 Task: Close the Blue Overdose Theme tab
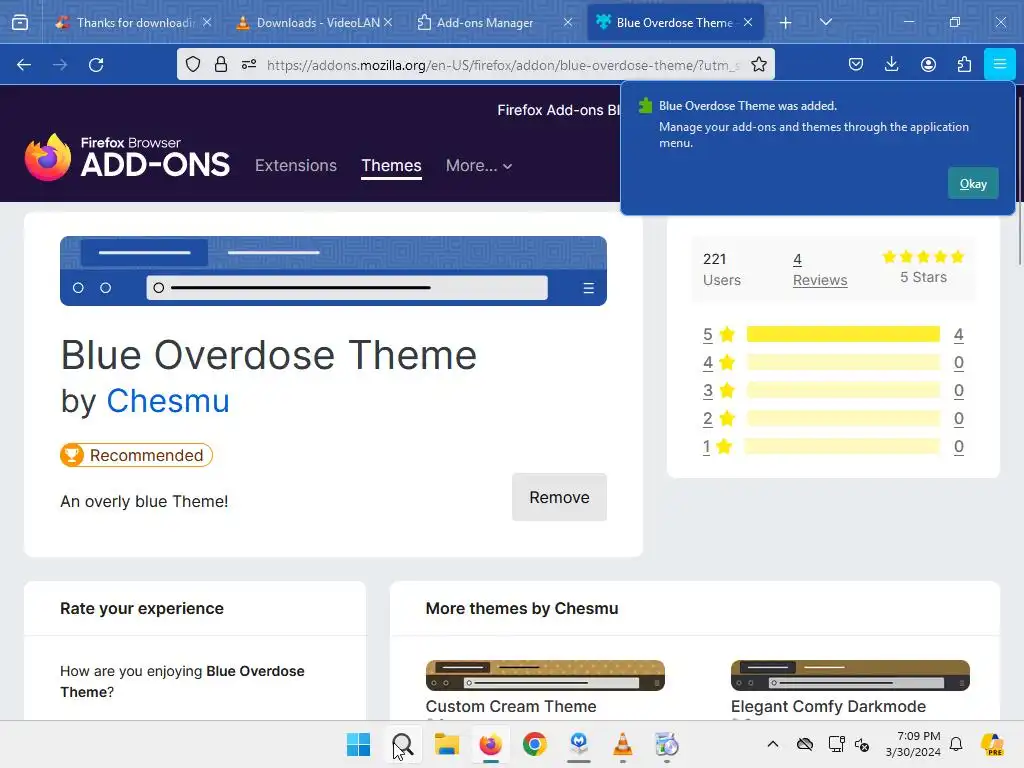pyautogui.click(x=748, y=22)
